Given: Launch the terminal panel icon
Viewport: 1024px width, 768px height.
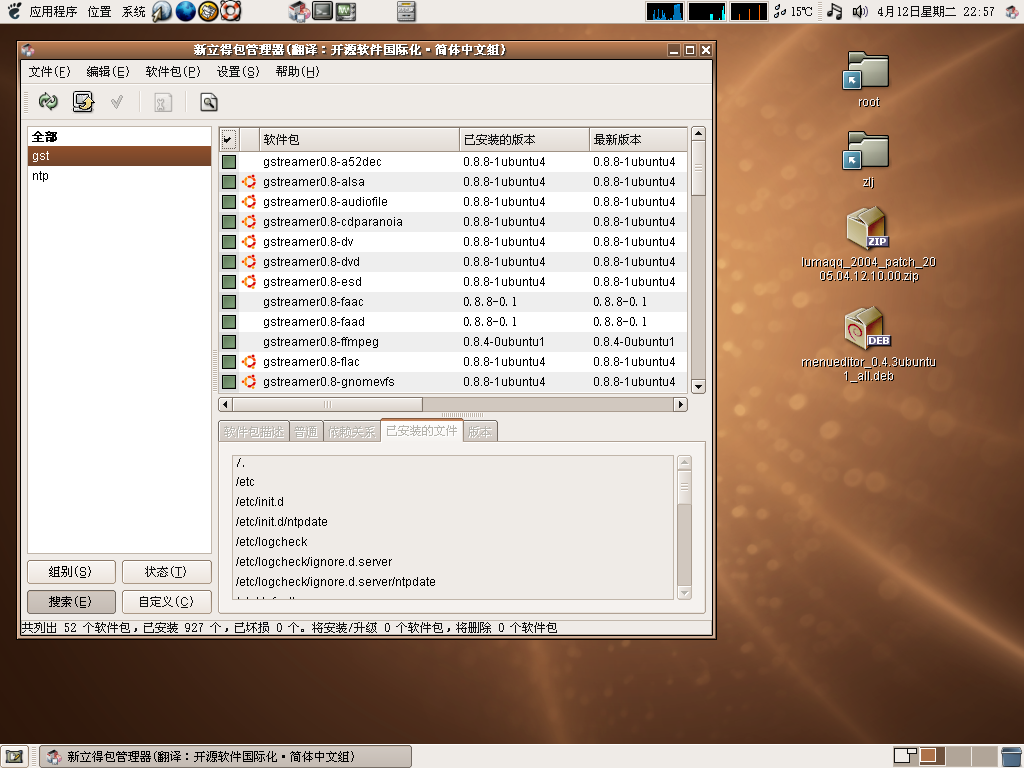Looking at the screenshot, I should [322, 11].
